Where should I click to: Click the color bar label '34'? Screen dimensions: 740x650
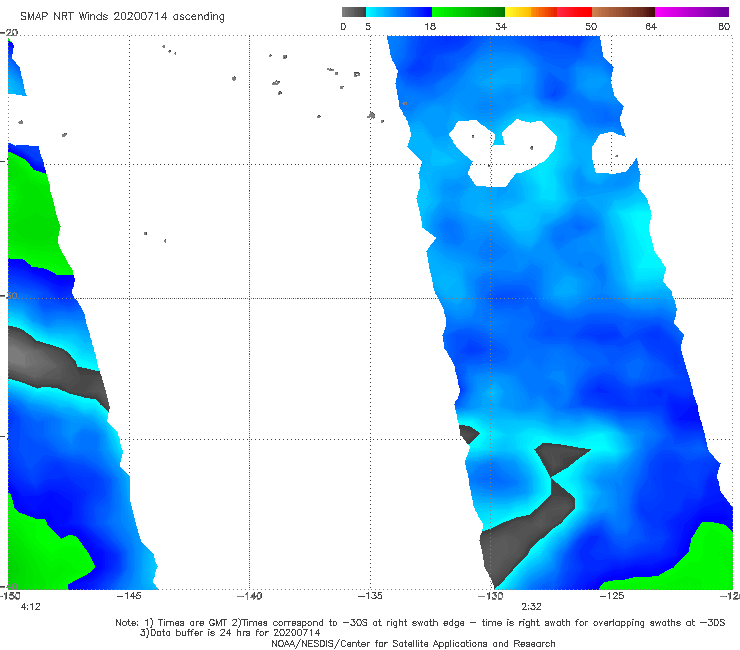501,26
